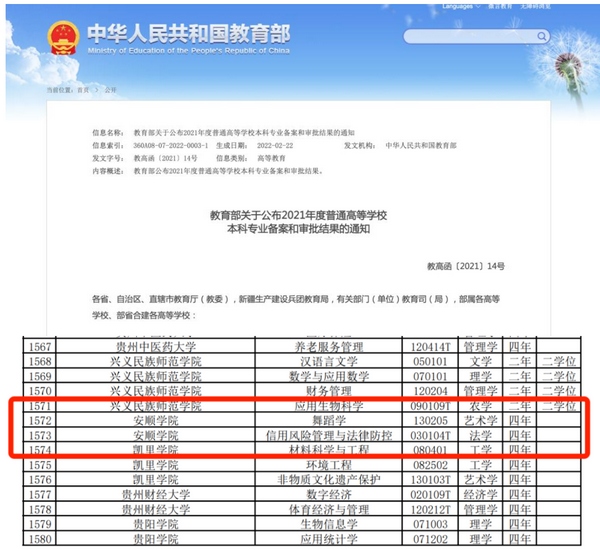Select 贵州财经大学 in row 1578
Viewport: 600px width, 550px height.
click(x=156, y=509)
